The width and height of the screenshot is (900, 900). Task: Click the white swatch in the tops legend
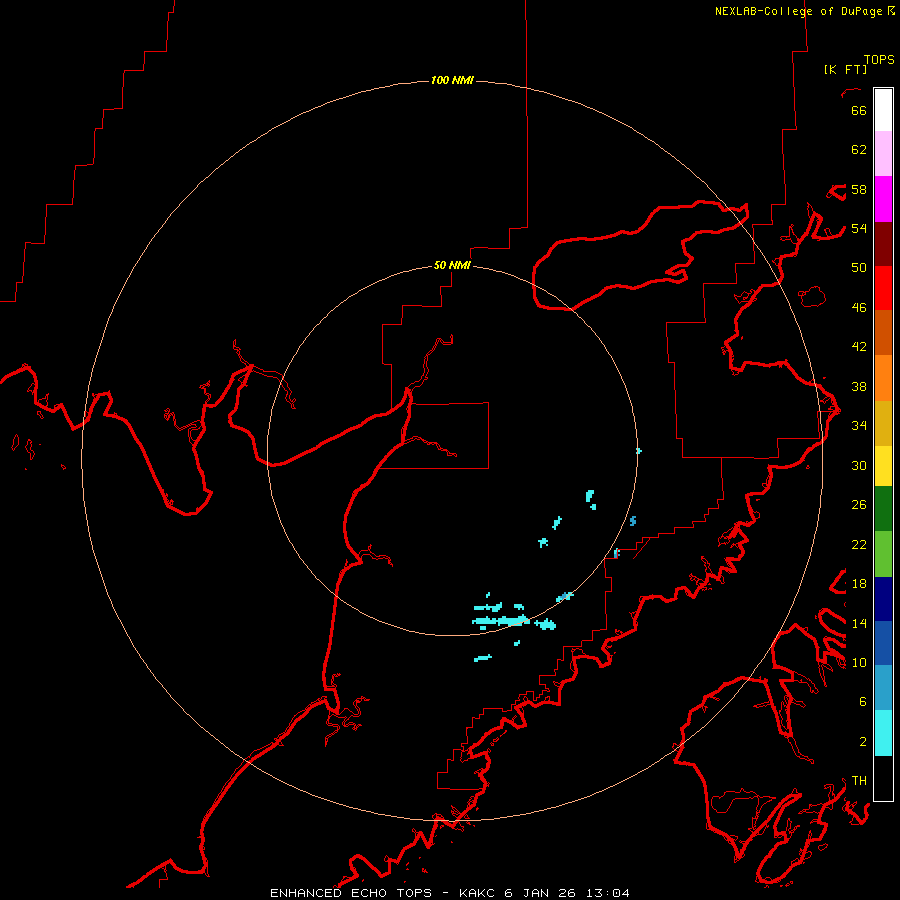[883, 110]
